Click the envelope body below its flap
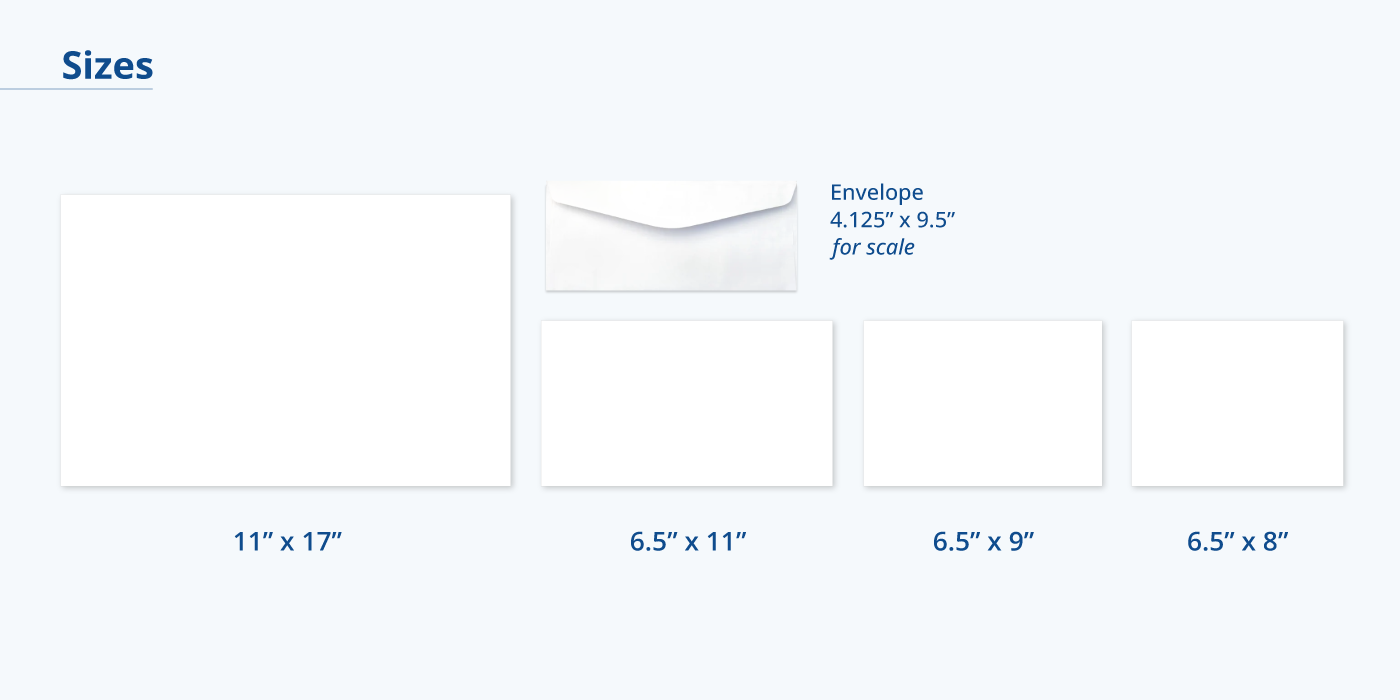Viewport: 1400px width, 700px height. (671, 262)
